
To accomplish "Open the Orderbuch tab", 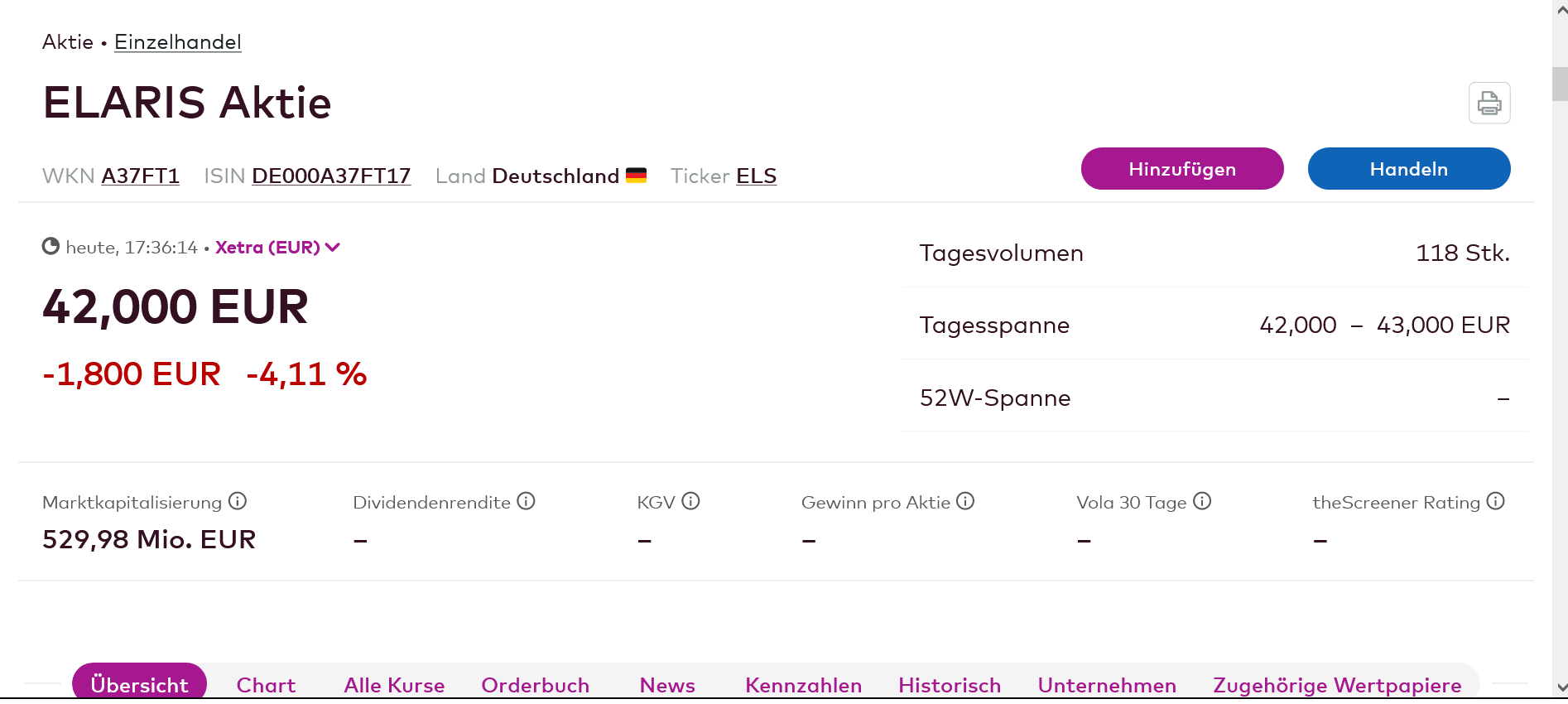I will point(535,685).
